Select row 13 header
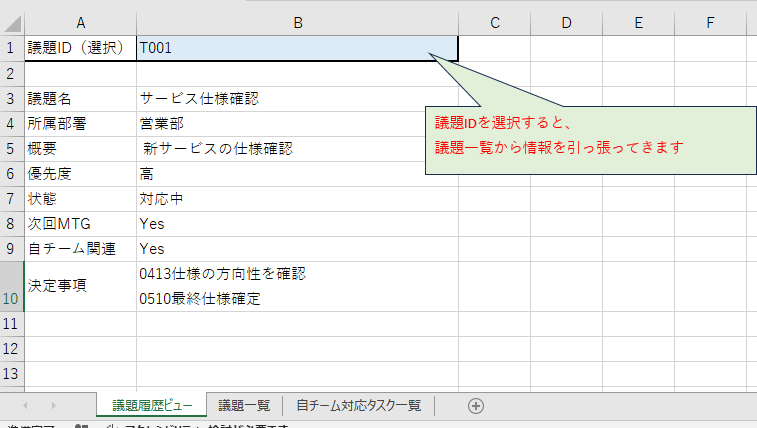This screenshot has width=757, height=428. tap(12, 374)
